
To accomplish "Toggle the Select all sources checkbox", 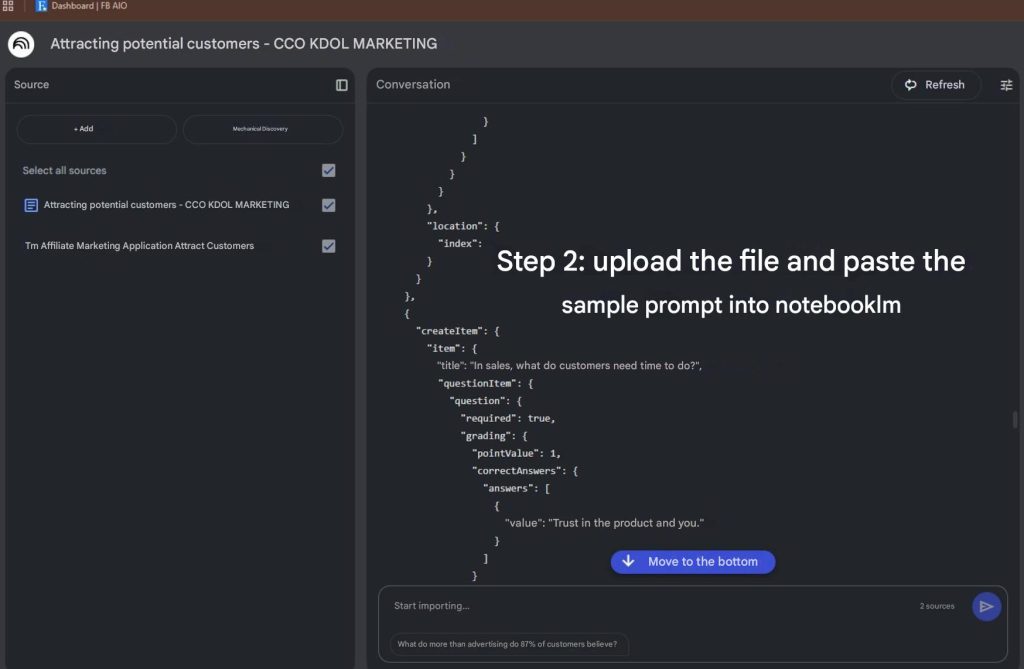I will 328,171.
